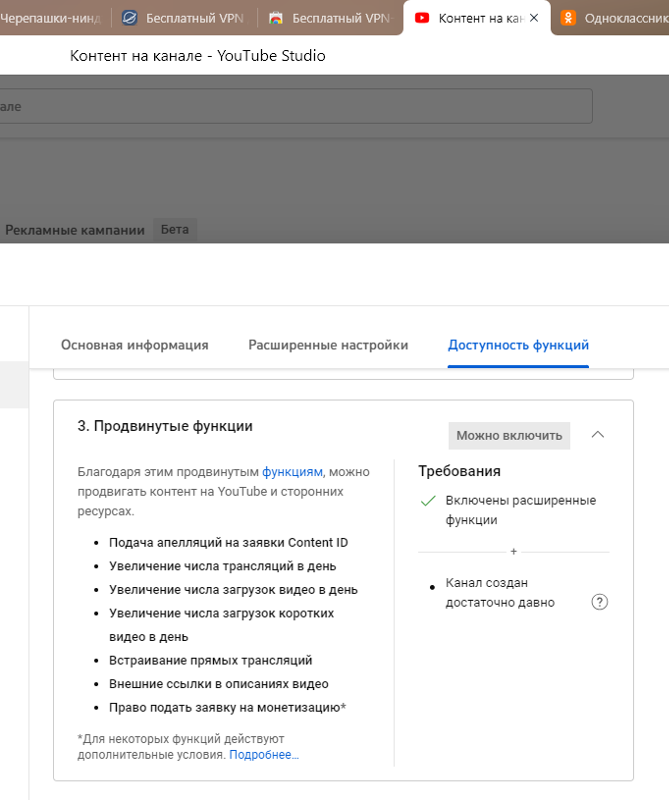
Task: Click Увеличение числа трансляций в день
Action: tap(222, 566)
